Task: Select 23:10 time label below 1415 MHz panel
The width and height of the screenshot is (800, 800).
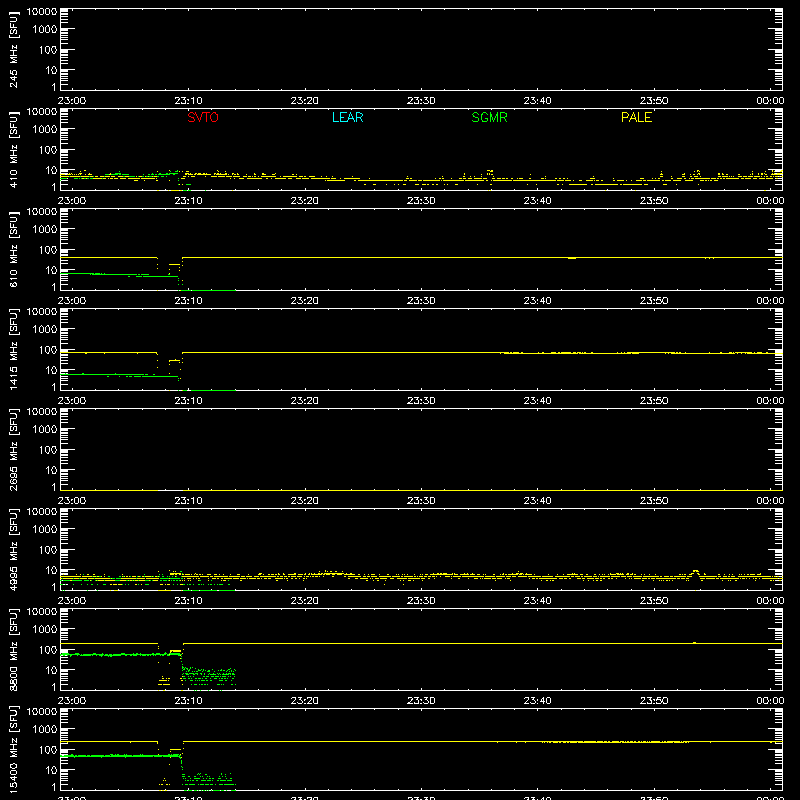Action: point(188,401)
